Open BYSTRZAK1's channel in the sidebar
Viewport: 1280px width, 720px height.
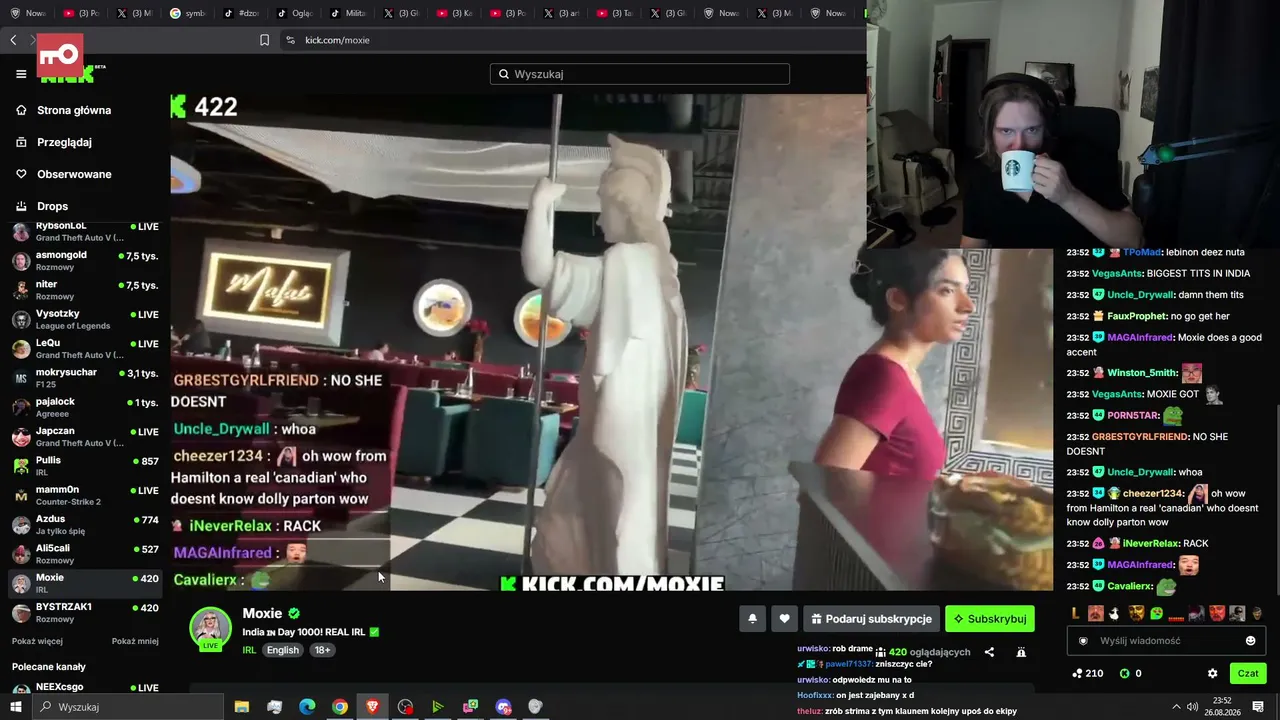pos(85,612)
